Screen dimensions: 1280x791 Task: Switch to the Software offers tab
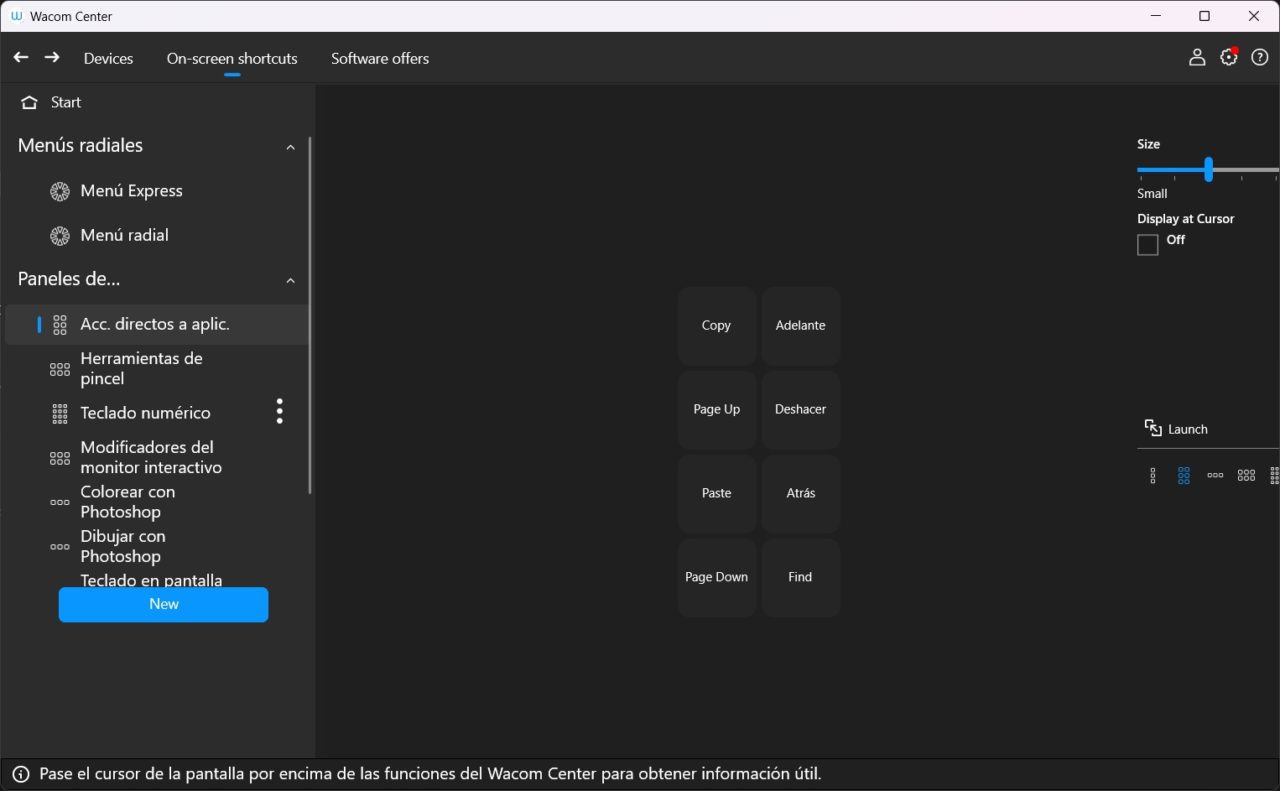coord(380,58)
